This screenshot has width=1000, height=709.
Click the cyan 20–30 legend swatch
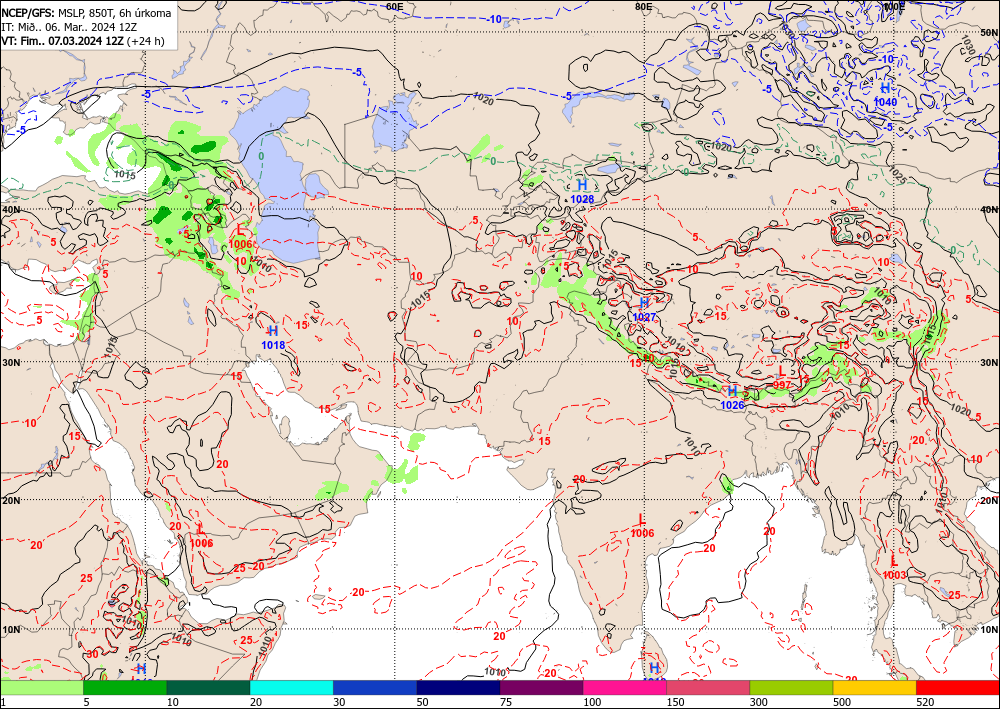(291, 687)
